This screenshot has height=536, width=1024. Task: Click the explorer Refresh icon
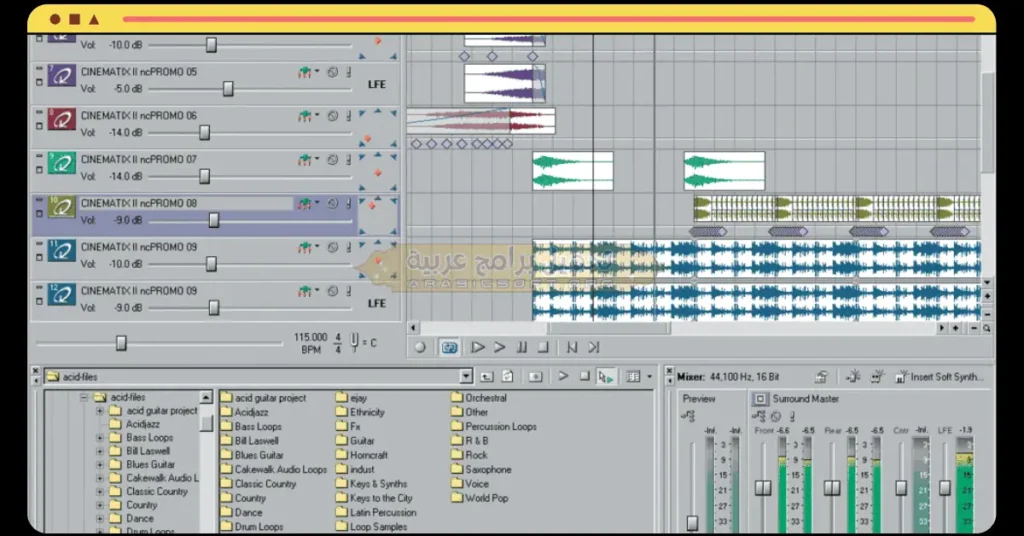[x=507, y=377]
